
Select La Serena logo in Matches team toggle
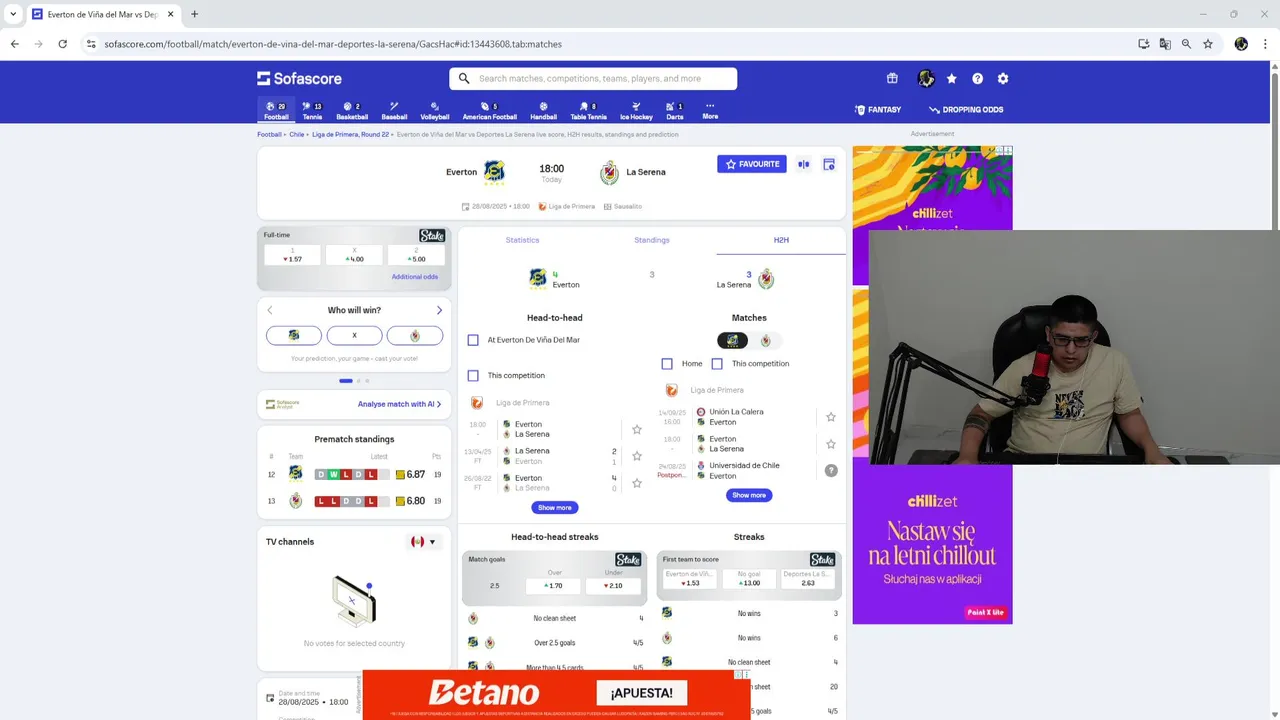pos(766,341)
